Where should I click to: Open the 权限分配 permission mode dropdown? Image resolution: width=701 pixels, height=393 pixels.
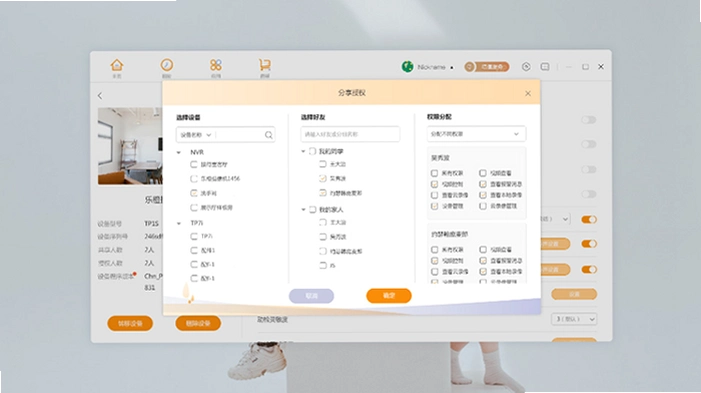476,134
